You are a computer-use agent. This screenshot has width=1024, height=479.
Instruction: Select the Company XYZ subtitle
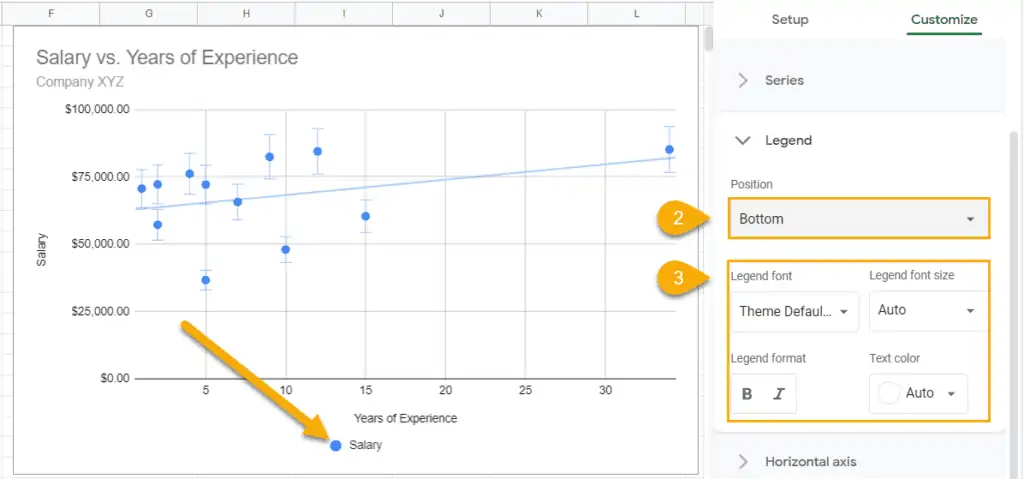coord(79,82)
